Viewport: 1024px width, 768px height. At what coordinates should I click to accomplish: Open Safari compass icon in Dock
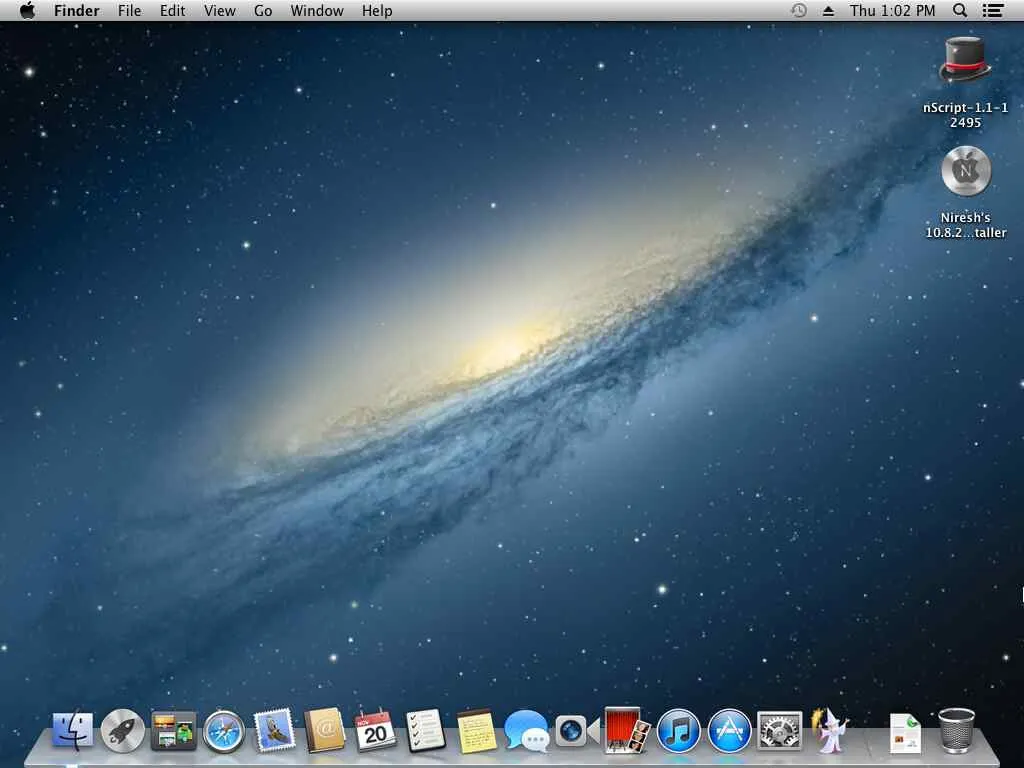click(223, 731)
